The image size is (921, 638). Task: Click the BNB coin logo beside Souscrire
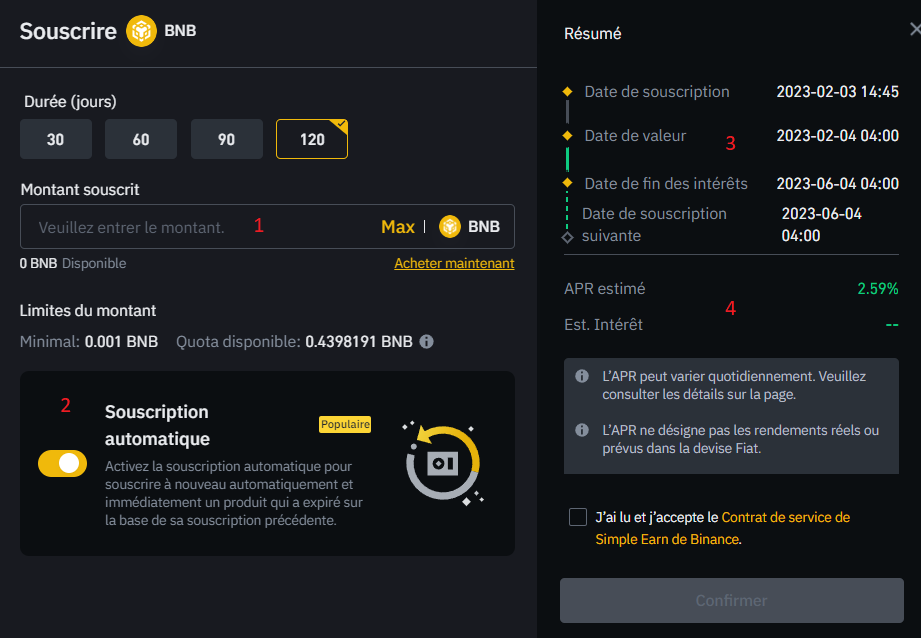141,31
